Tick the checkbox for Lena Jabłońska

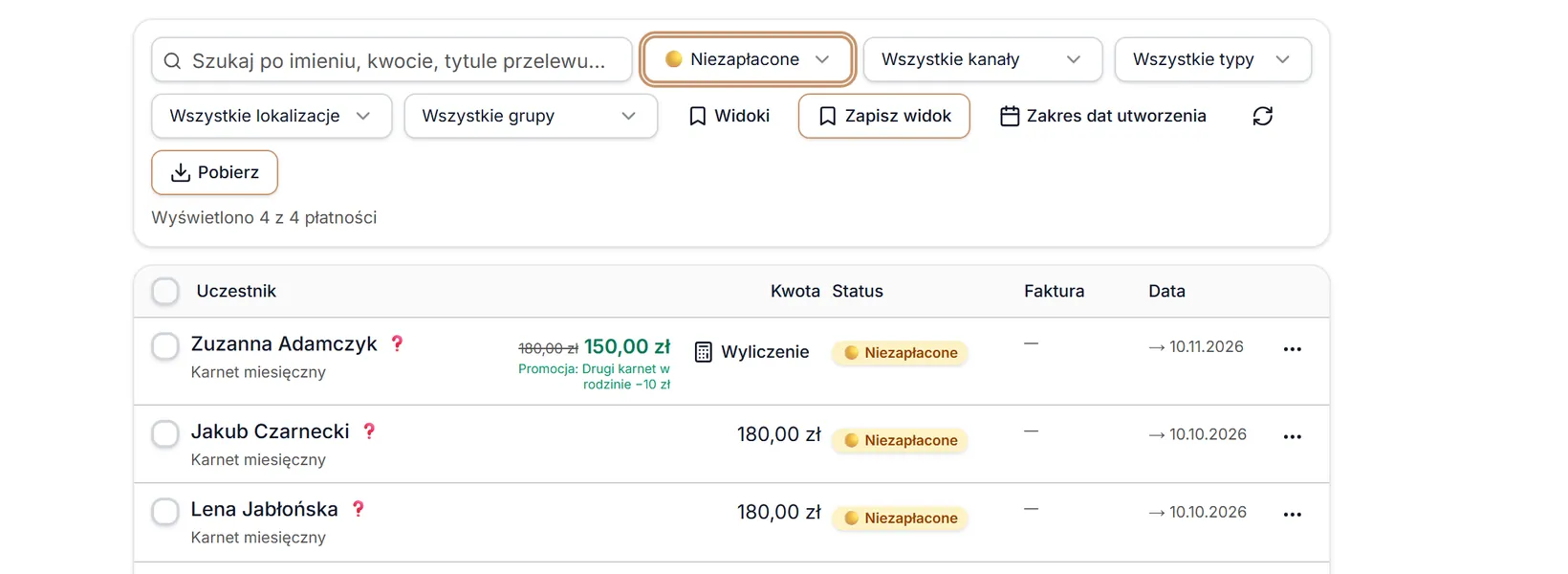pos(165,512)
